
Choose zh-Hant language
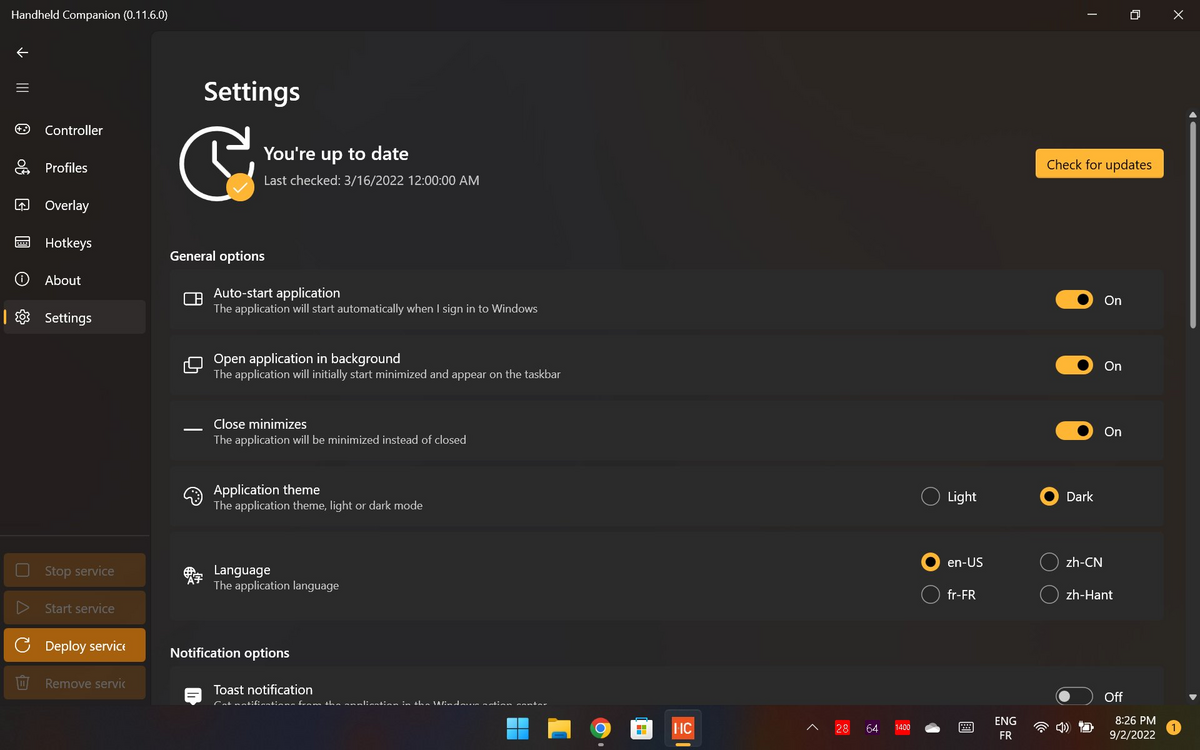click(x=1076, y=595)
